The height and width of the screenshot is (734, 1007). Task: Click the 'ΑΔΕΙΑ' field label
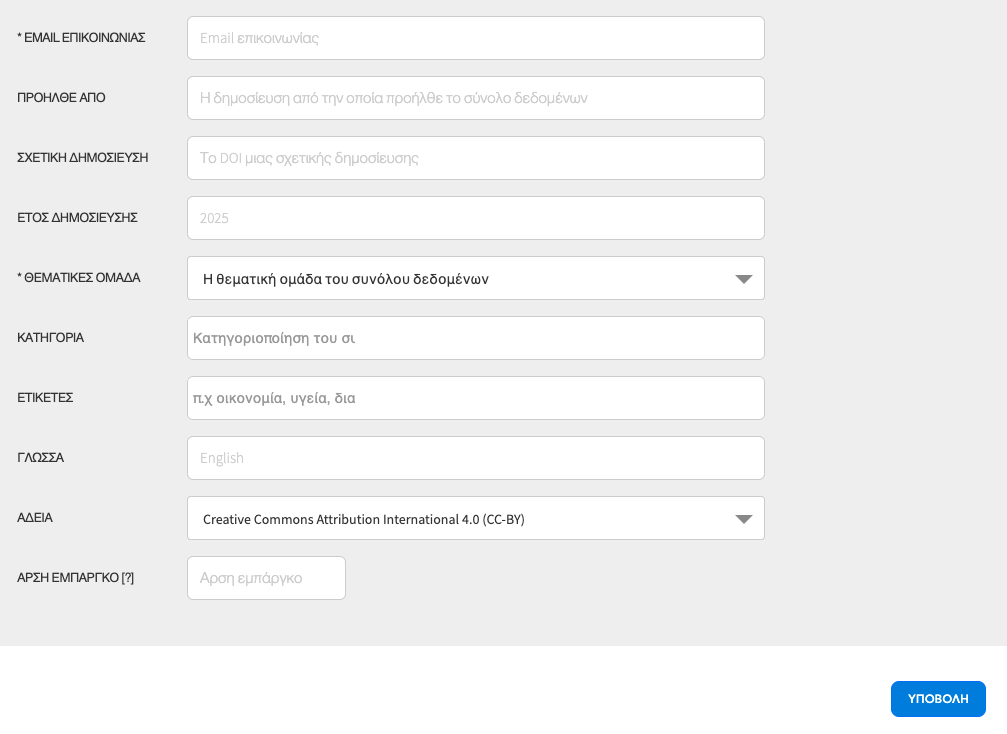tap(35, 518)
